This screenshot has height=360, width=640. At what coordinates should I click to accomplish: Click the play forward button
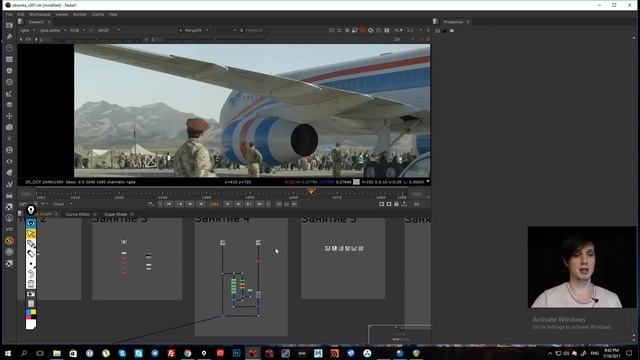pos(228,204)
